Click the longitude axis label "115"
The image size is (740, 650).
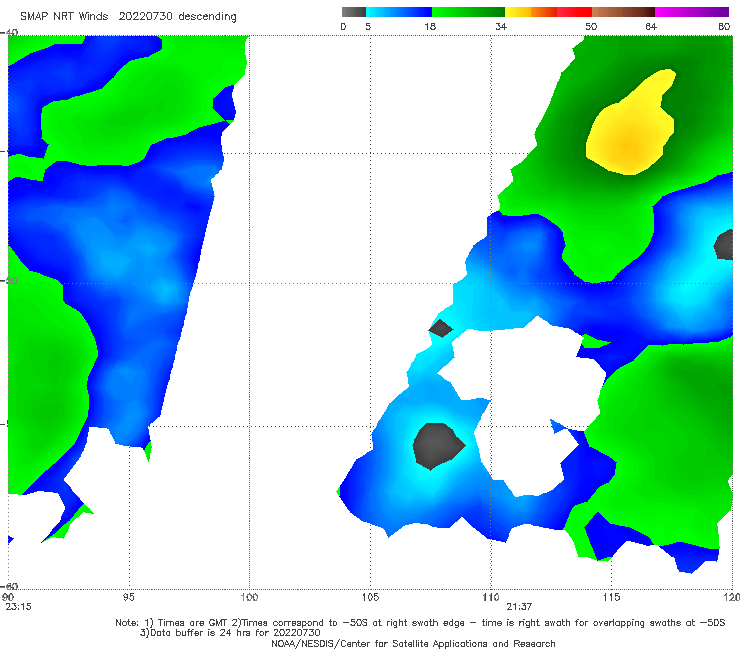coord(612,598)
